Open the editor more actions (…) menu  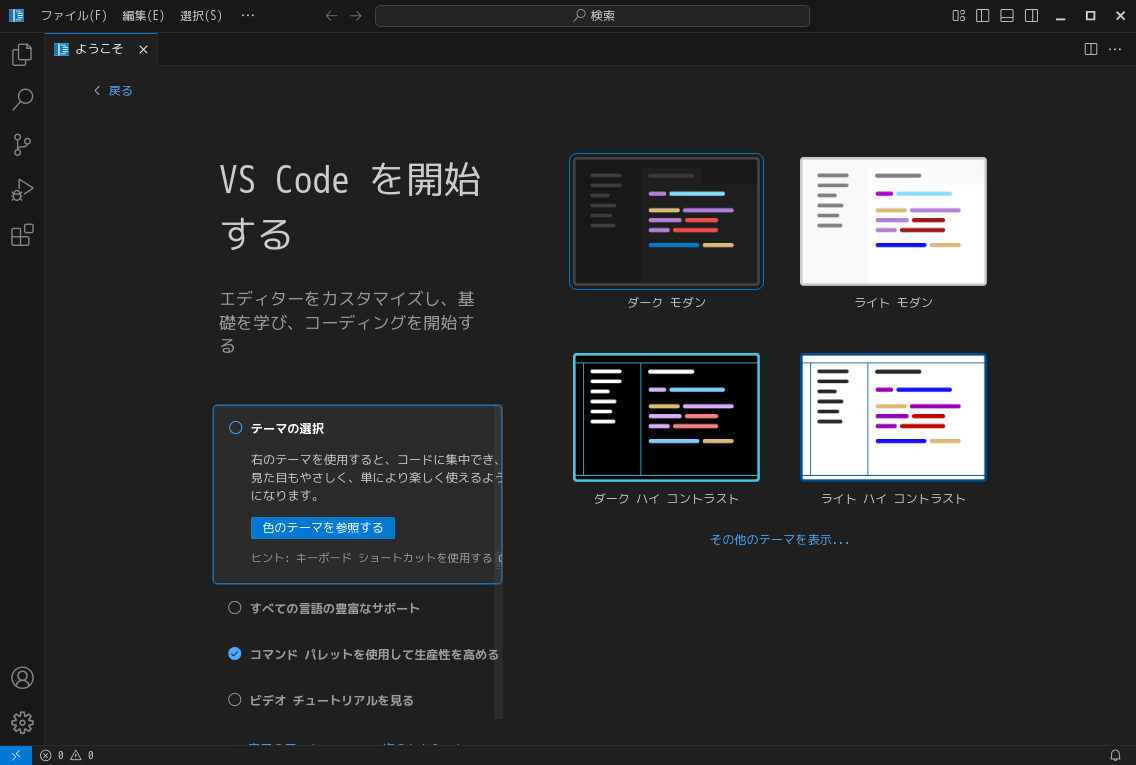coord(1115,49)
